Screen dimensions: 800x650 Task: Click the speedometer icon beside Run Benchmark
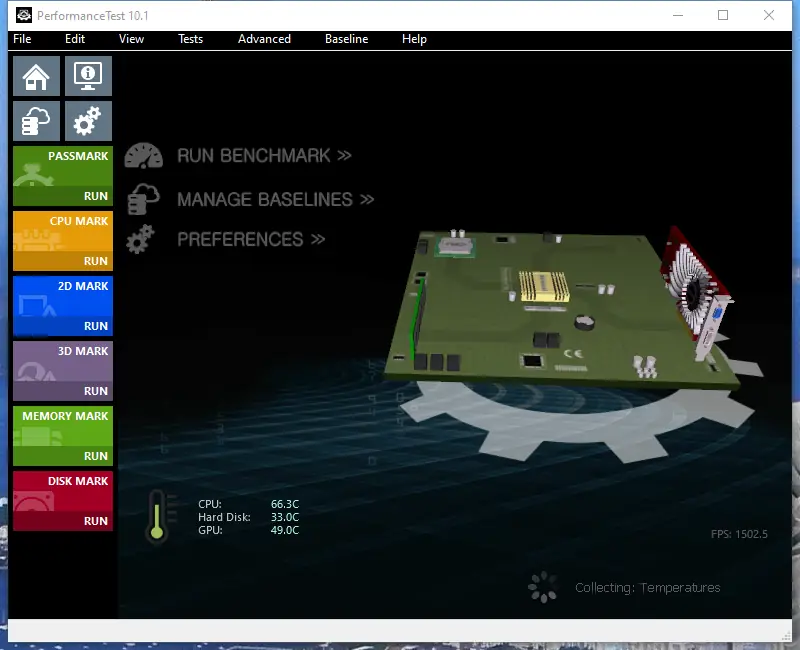pyautogui.click(x=144, y=156)
